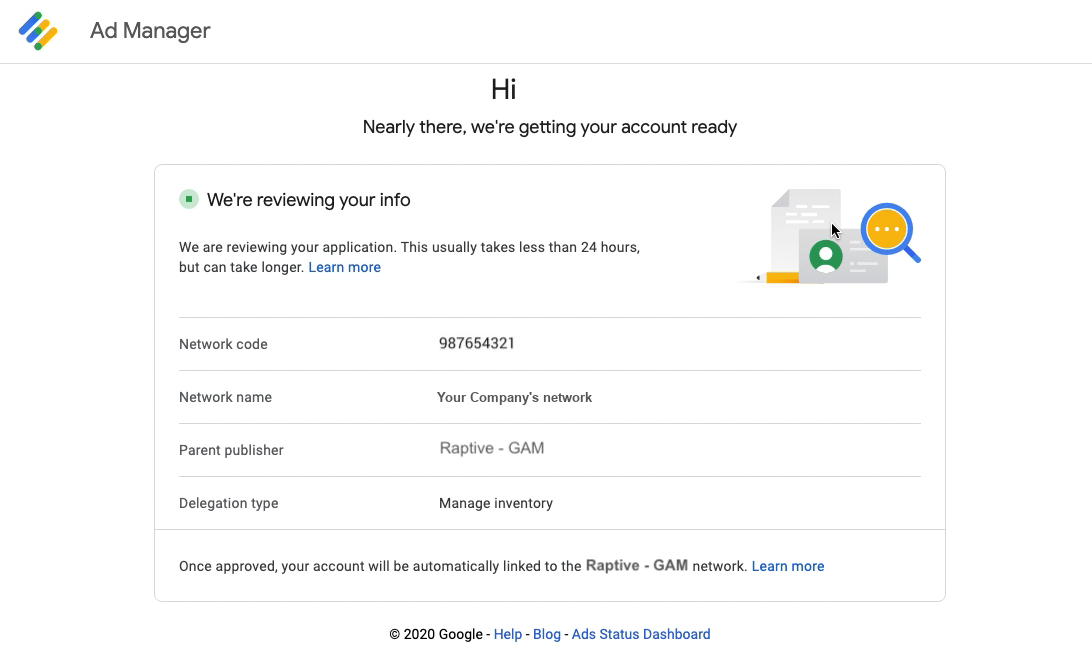Click the 'Your Company's network' value
The image size is (1092, 667).
(514, 398)
